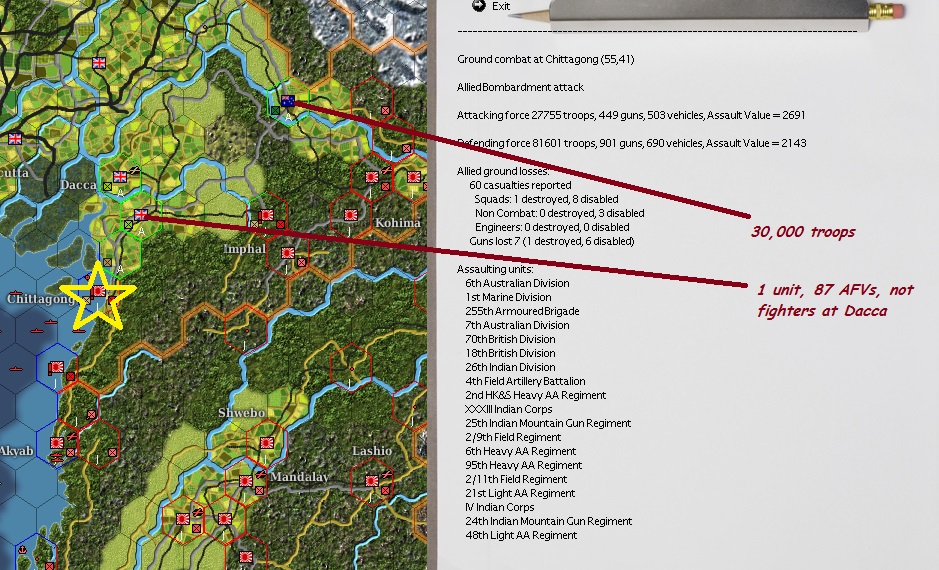Image resolution: width=939 pixels, height=570 pixels.
Task: Select British flag unit at far left edge
Action: tap(15, 139)
